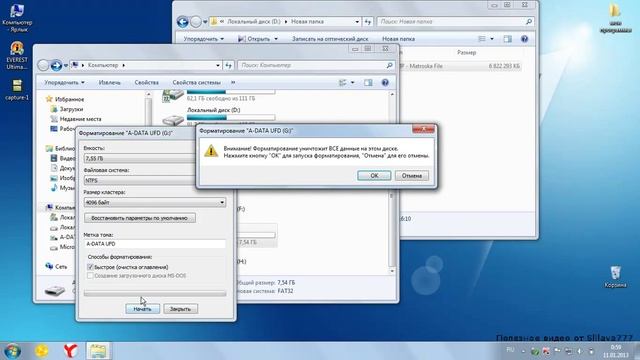Refresh icon next to Компьютер address bar
This screenshot has width=640, height=360.
pos(229,65)
